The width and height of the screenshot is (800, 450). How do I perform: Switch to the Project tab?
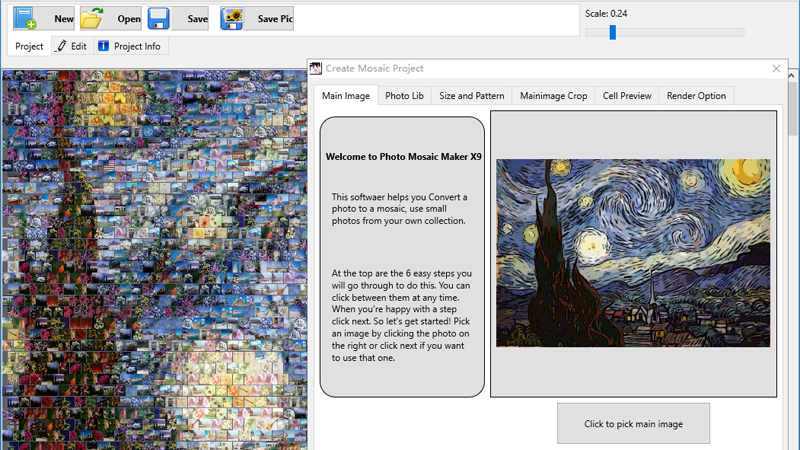point(29,46)
